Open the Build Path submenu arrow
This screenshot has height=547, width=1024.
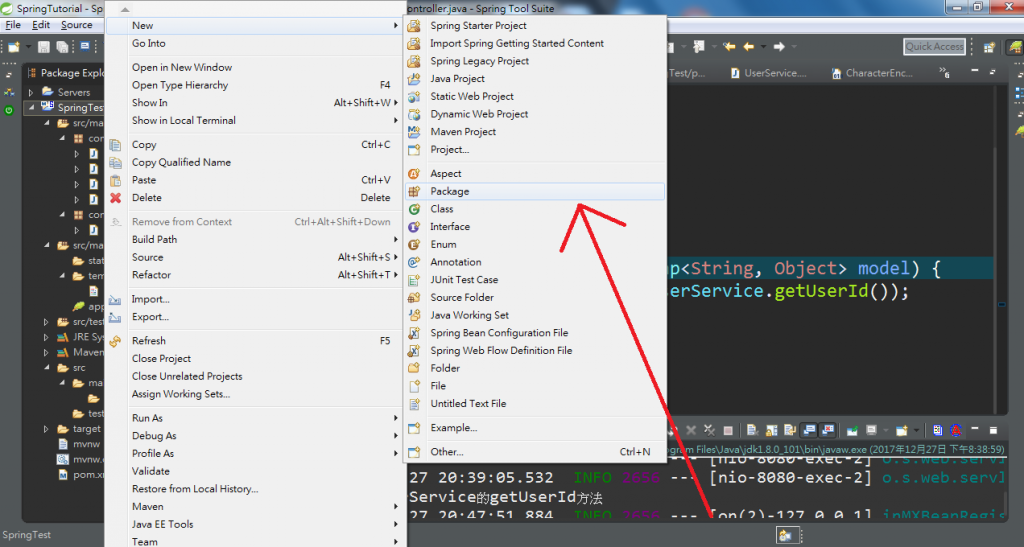tap(396, 240)
